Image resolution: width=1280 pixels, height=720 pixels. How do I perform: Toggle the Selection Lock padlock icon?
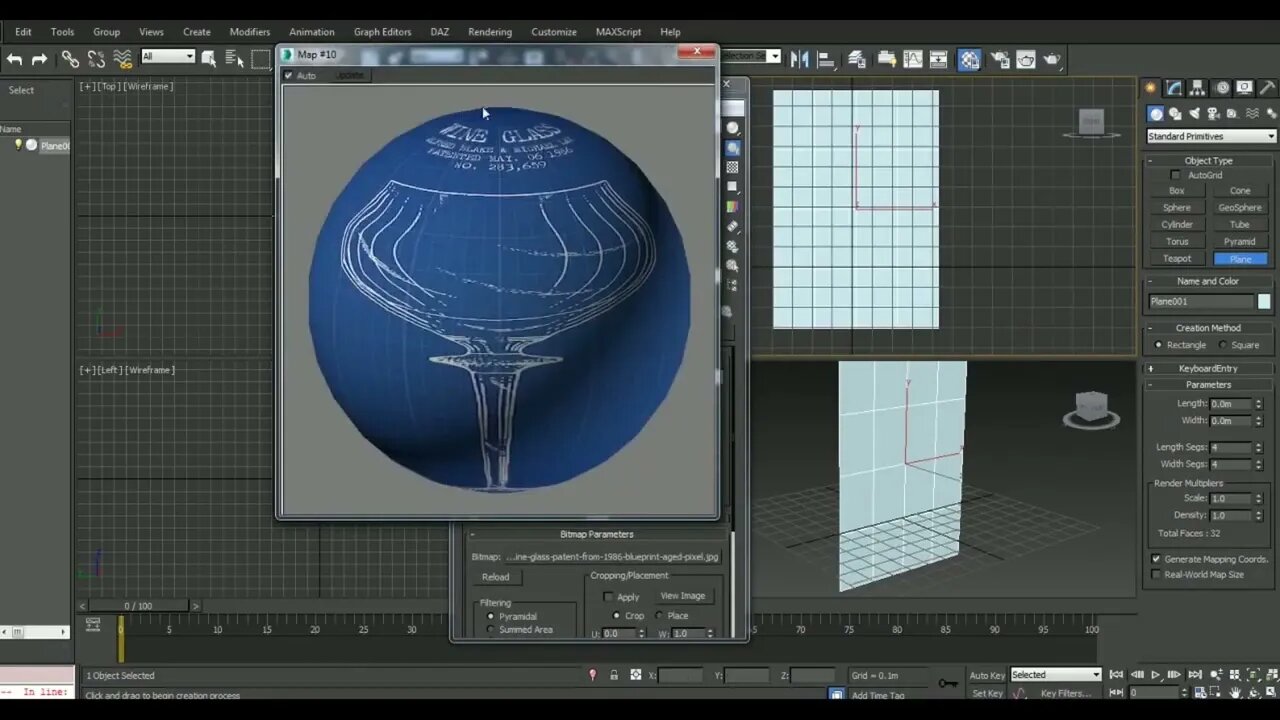coord(614,675)
